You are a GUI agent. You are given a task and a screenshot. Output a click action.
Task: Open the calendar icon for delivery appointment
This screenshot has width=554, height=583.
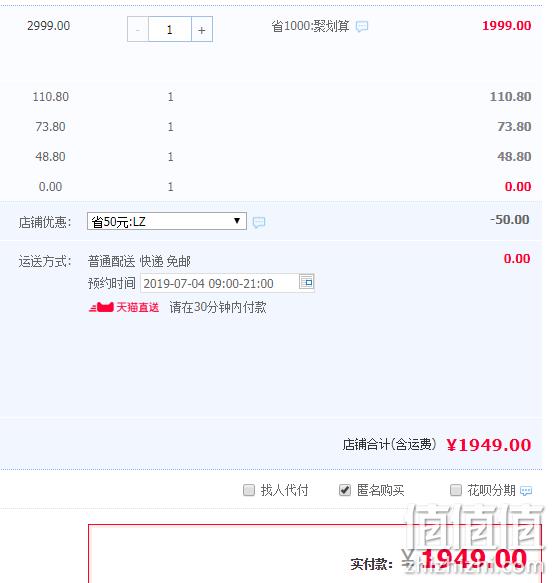coord(307,282)
